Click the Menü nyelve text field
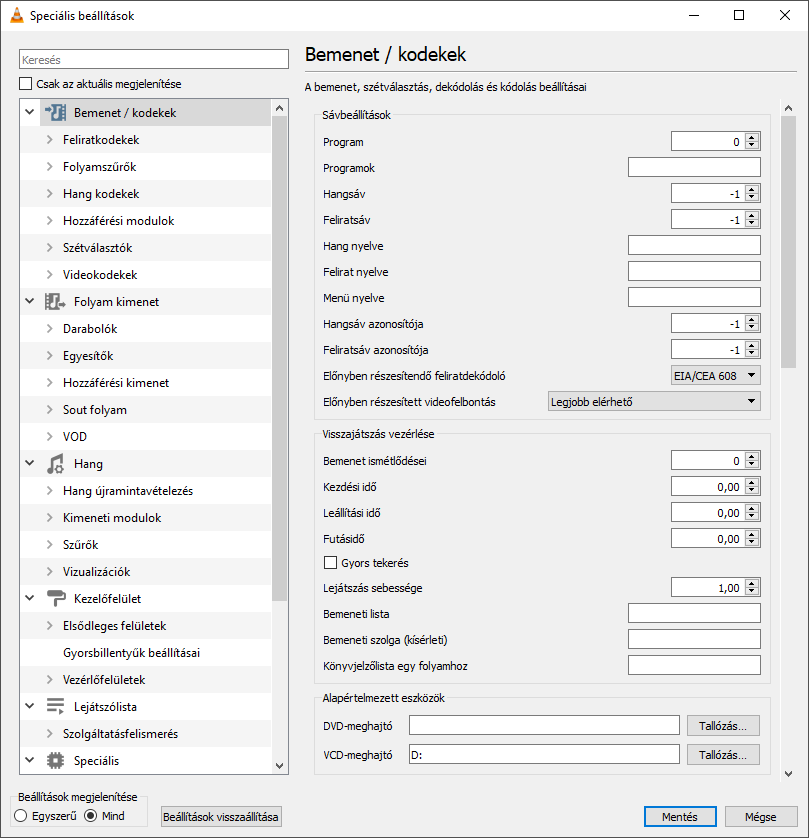809x838 pixels. [694, 297]
